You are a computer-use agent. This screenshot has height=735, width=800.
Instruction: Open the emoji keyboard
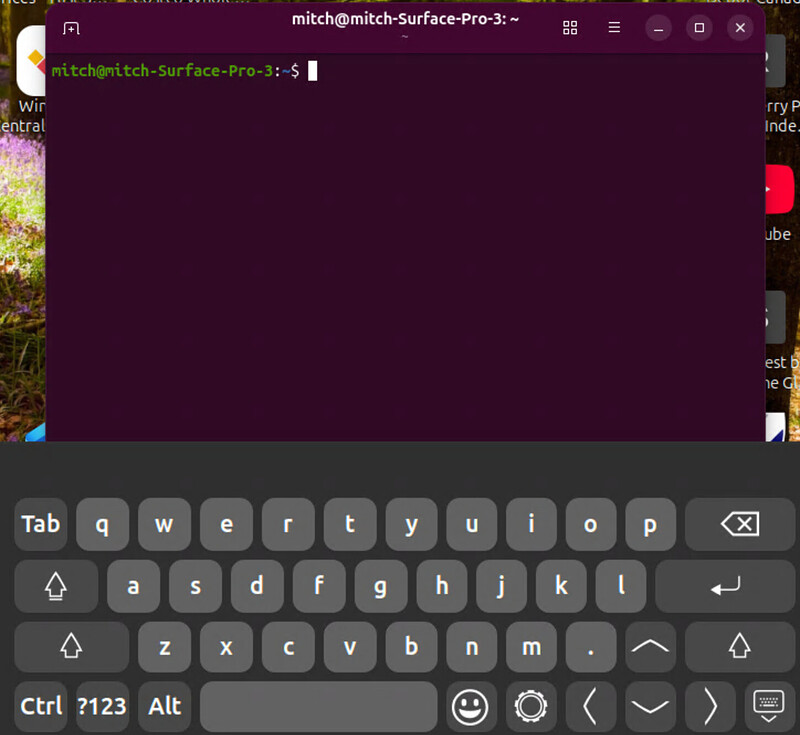coord(471,706)
